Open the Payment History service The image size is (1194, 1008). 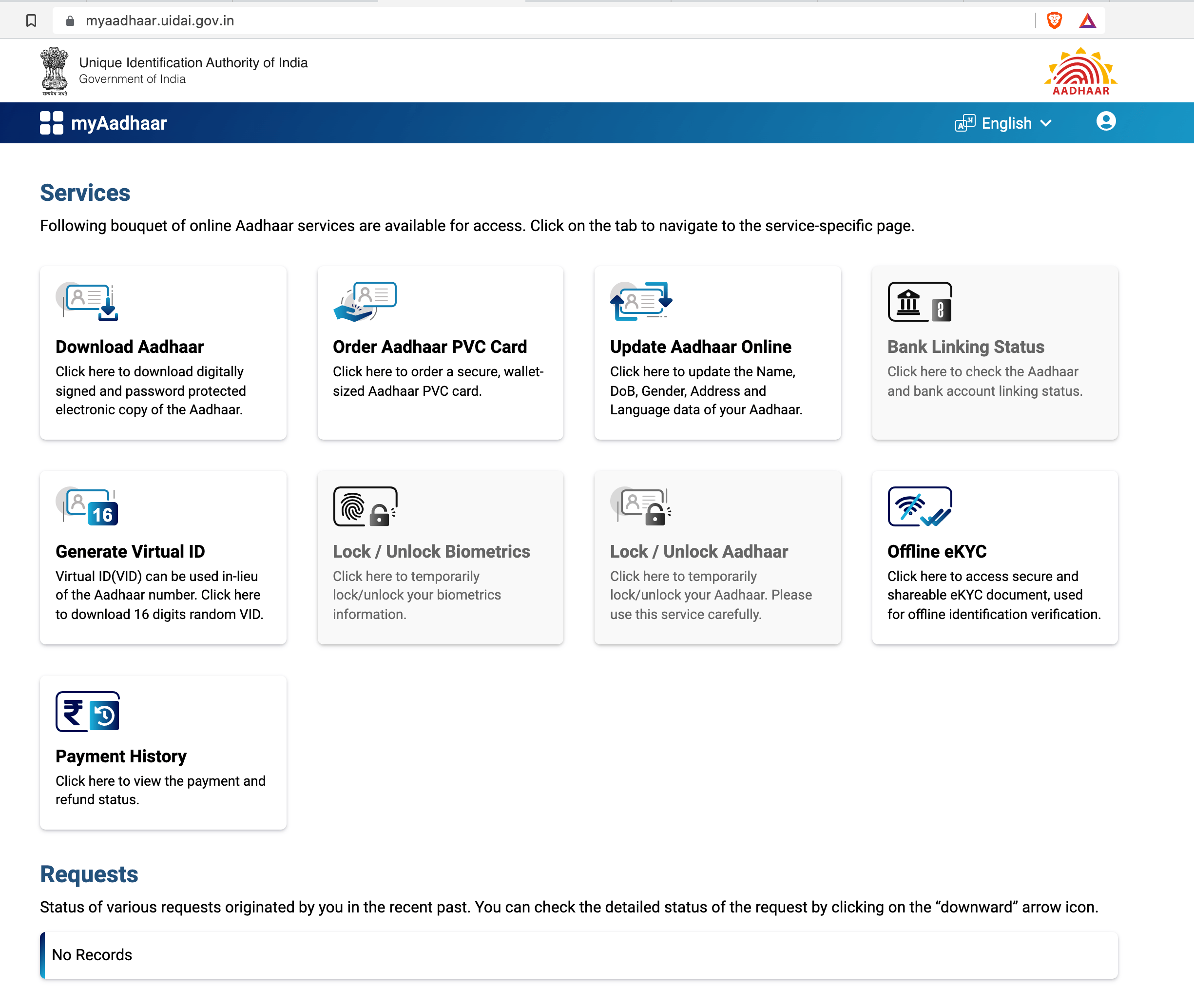(x=163, y=752)
